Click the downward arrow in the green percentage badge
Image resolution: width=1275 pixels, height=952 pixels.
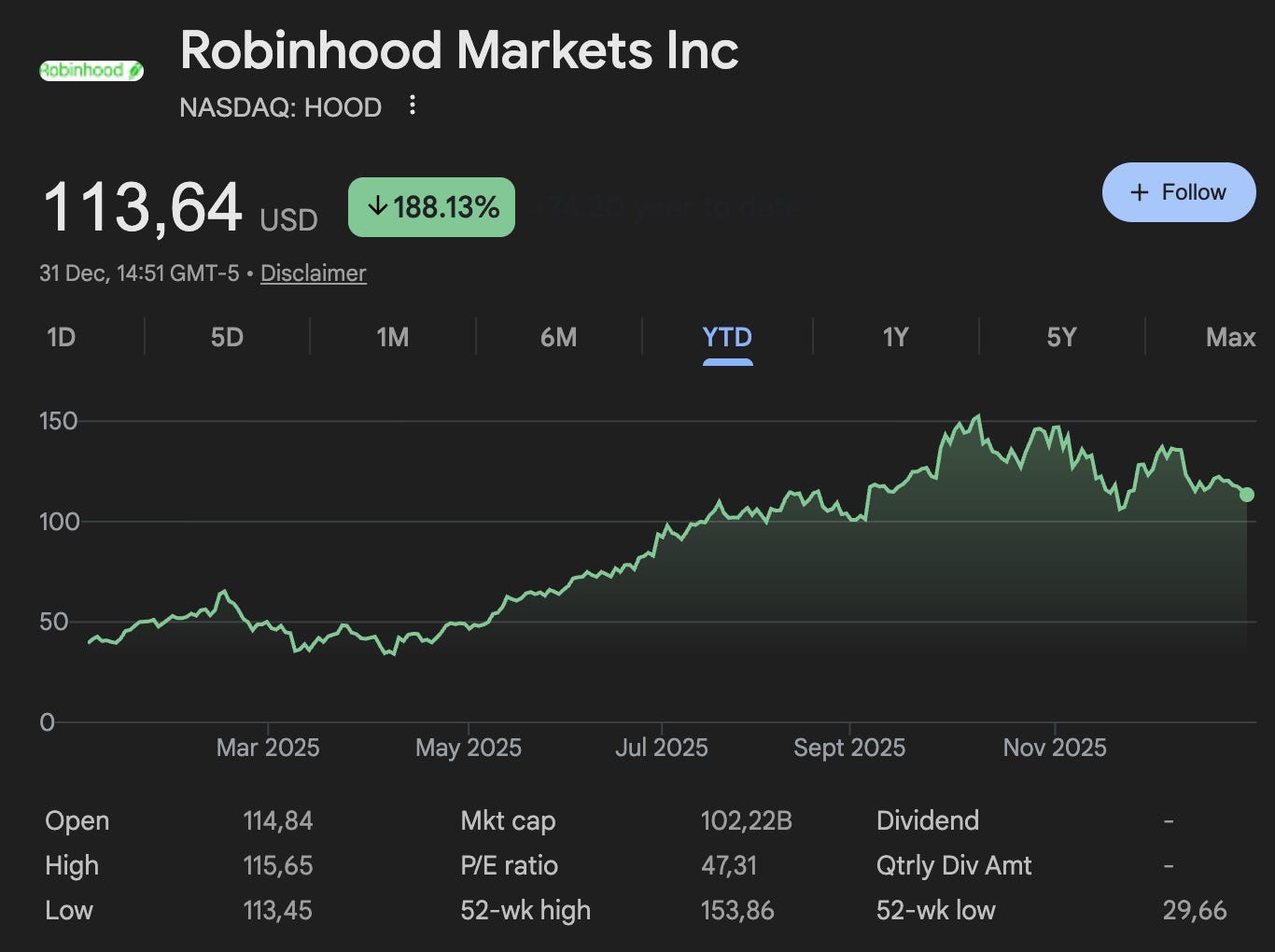click(377, 206)
